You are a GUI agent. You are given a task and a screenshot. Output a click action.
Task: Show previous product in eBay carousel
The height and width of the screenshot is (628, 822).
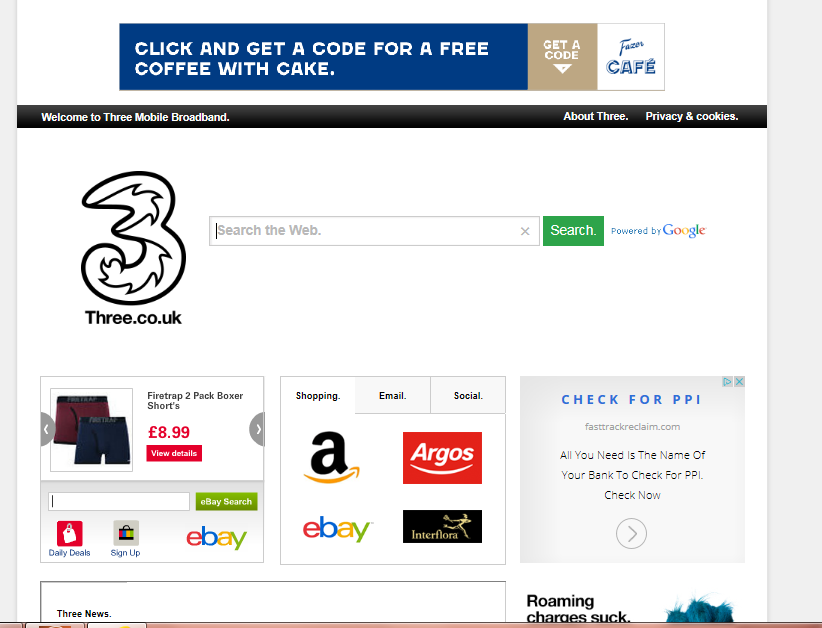(47, 429)
